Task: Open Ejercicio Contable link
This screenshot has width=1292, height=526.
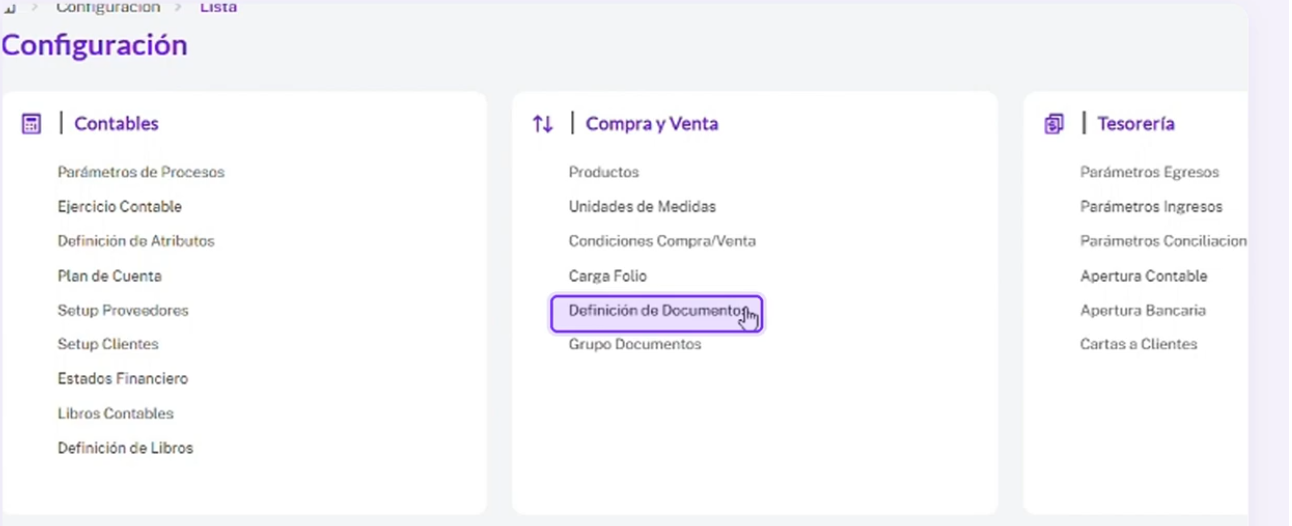Action: [x=120, y=207]
